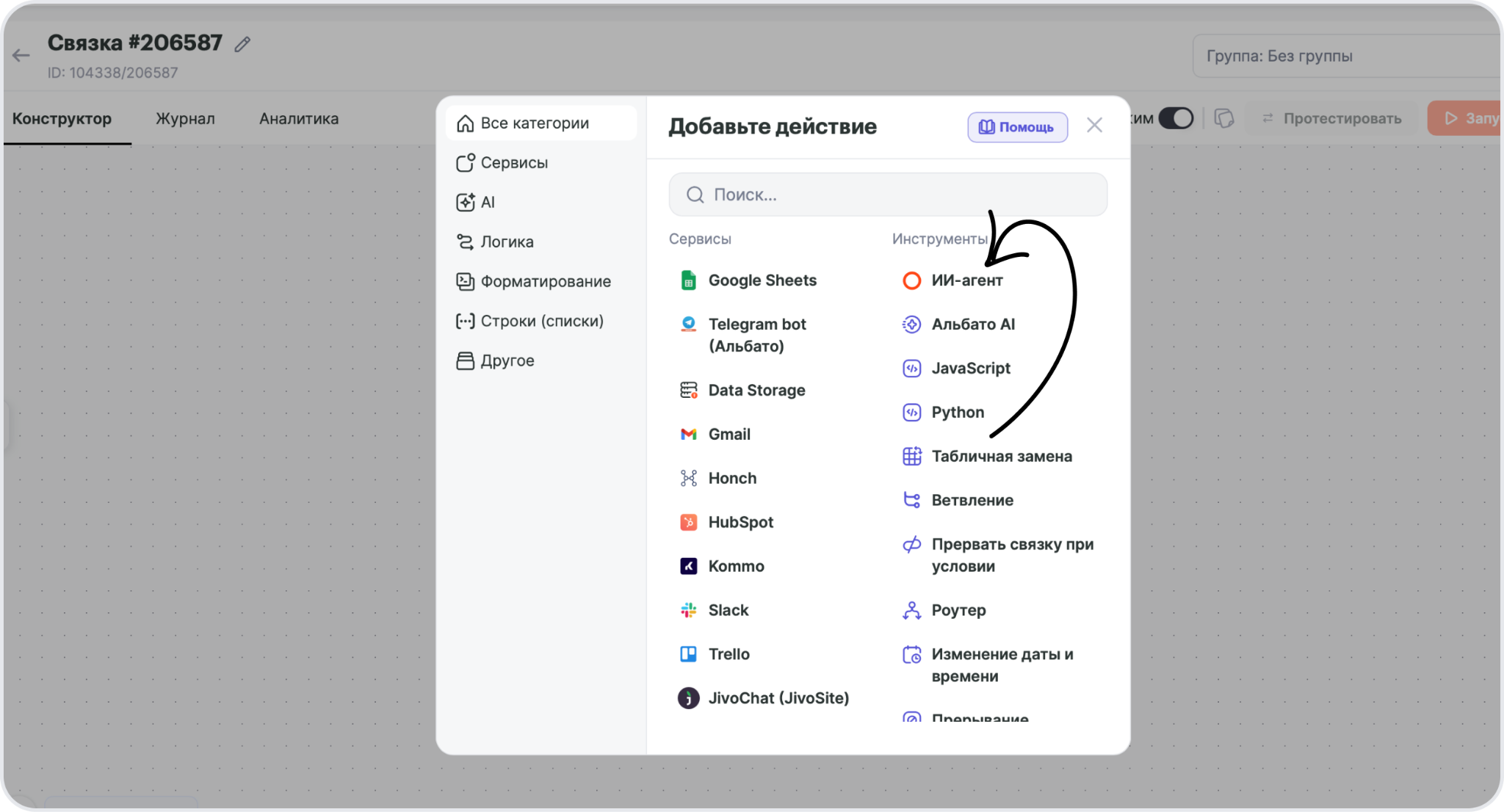
Task: Click the orange Запустить button
Action: coord(1465,118)
